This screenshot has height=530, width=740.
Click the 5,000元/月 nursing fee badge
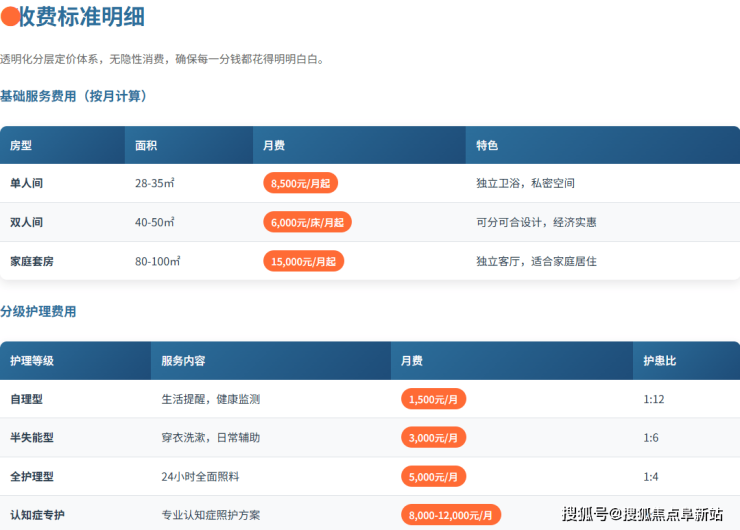click(x=433, y=477)
